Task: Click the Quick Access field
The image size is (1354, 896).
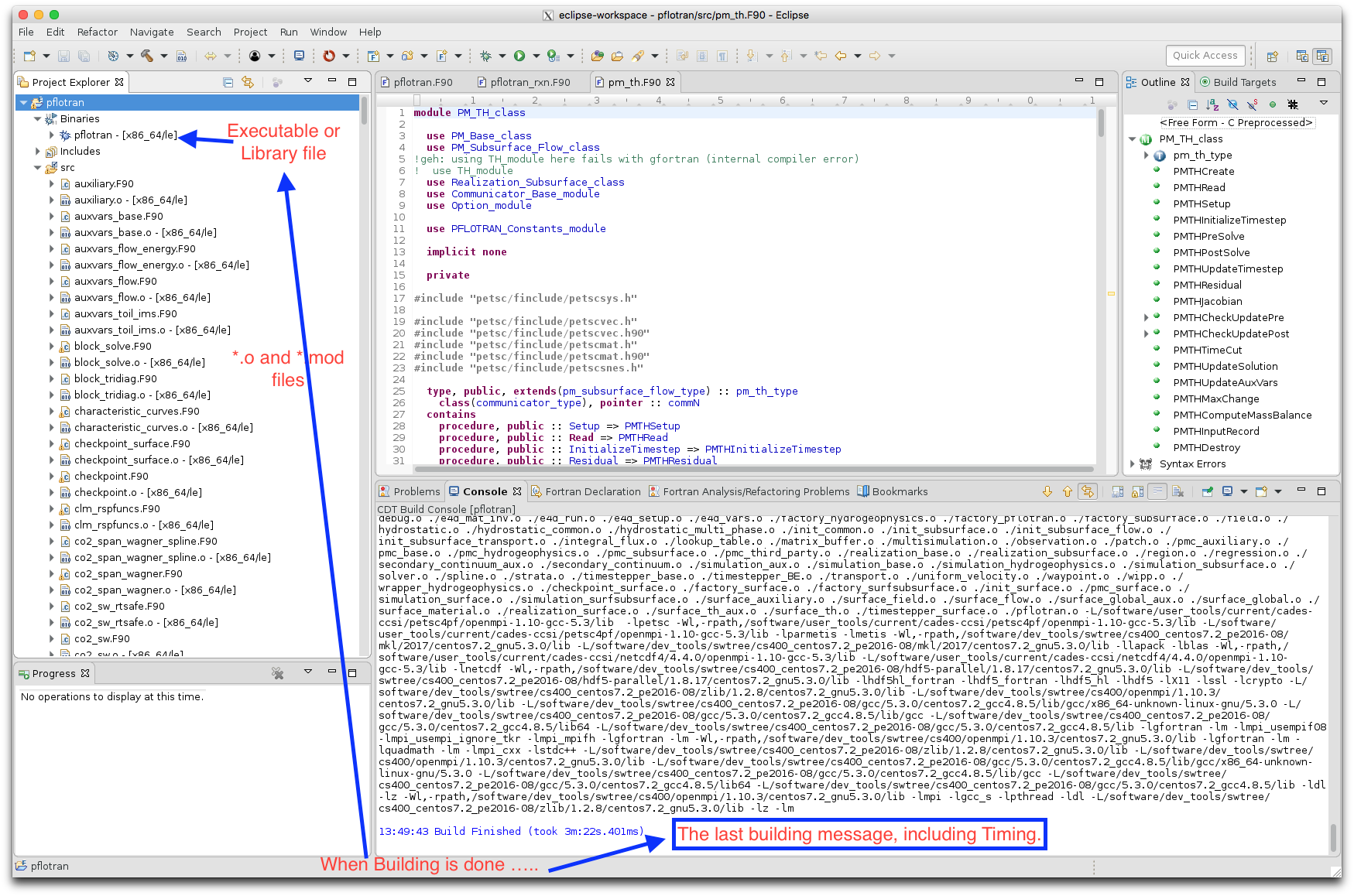Action: [x=1205, y=55]
